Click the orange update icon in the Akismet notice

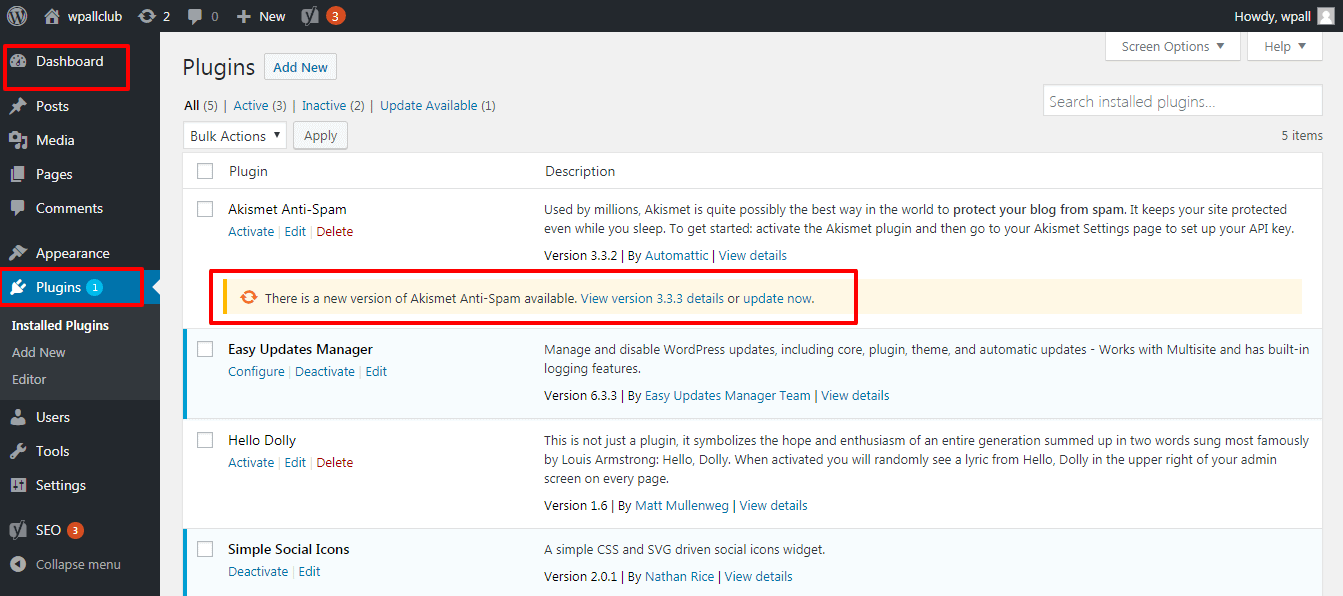pos(248,298)
